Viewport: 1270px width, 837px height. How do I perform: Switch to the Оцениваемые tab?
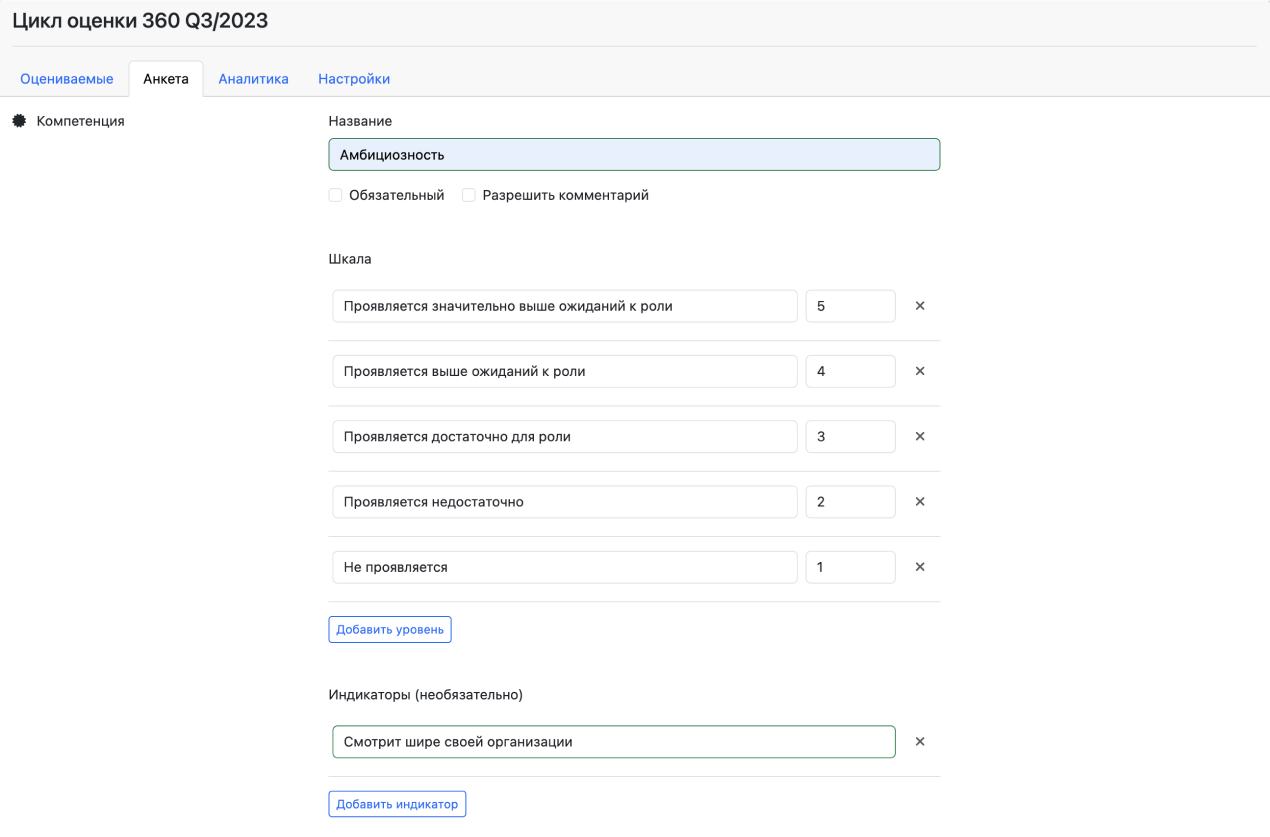pos(67,79)
